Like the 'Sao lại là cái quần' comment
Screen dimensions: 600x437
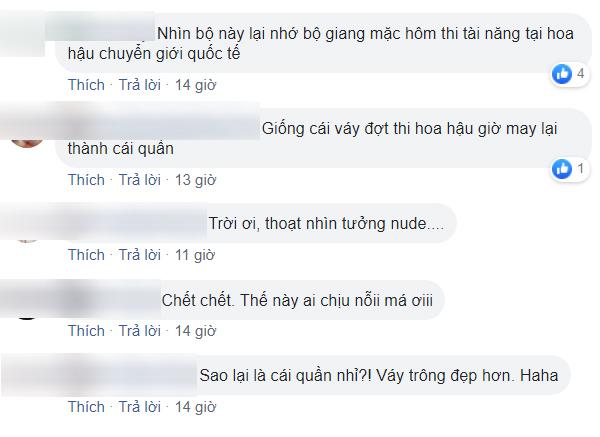pyautogui.click(x=86, y=407)
